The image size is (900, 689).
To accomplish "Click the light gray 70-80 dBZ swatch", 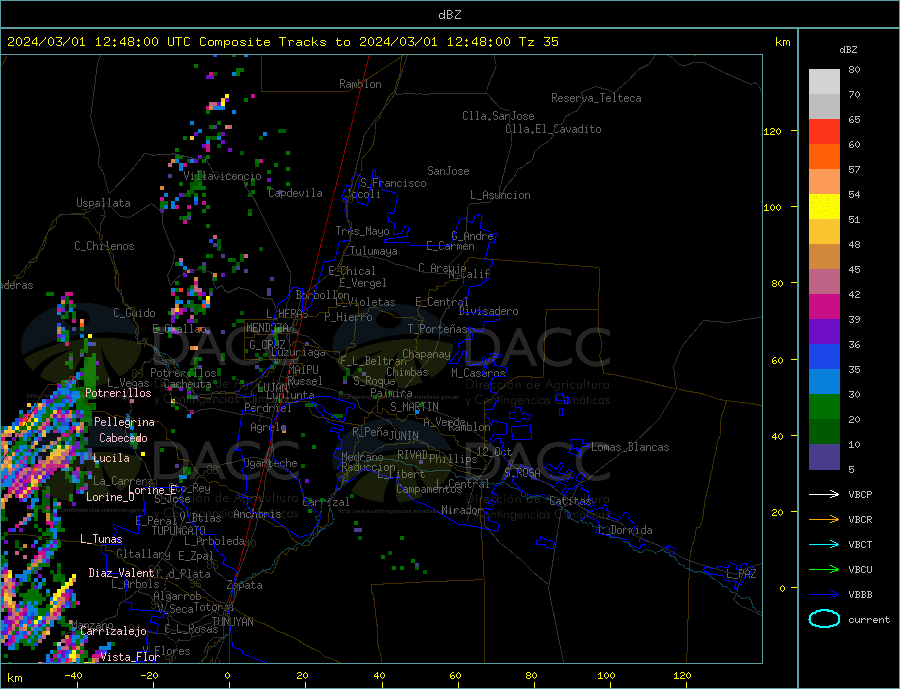I will coord(824,82).
